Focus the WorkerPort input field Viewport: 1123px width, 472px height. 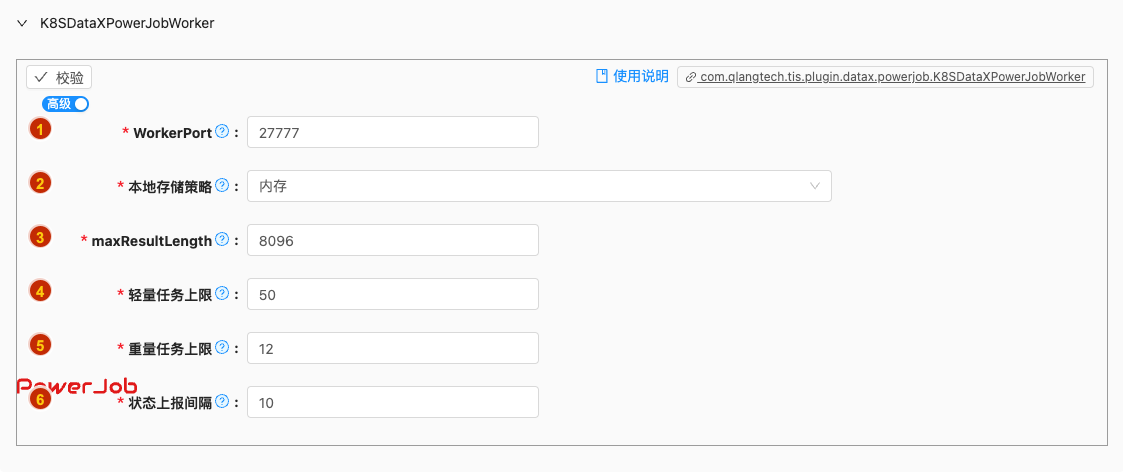(392, 132)
